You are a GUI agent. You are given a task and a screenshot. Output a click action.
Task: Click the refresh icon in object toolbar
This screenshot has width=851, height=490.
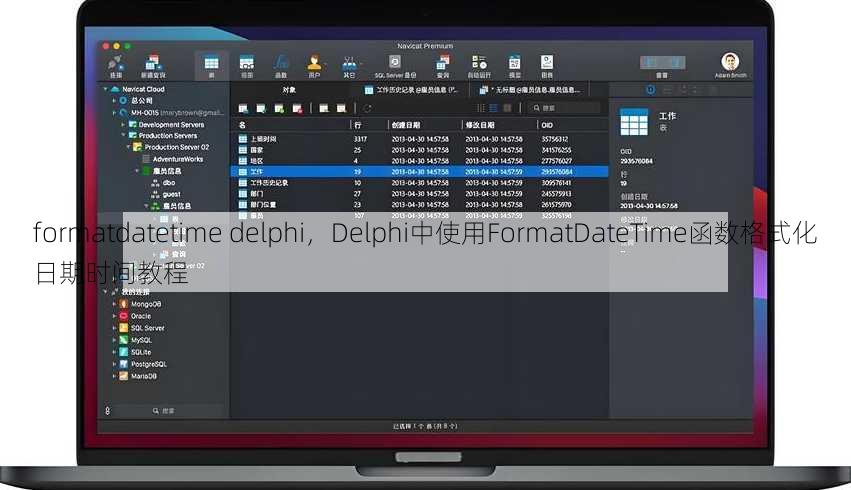click(367, 109)
